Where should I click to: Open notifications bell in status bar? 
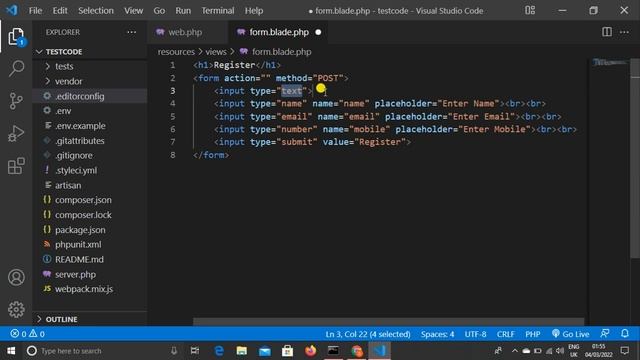624,333
